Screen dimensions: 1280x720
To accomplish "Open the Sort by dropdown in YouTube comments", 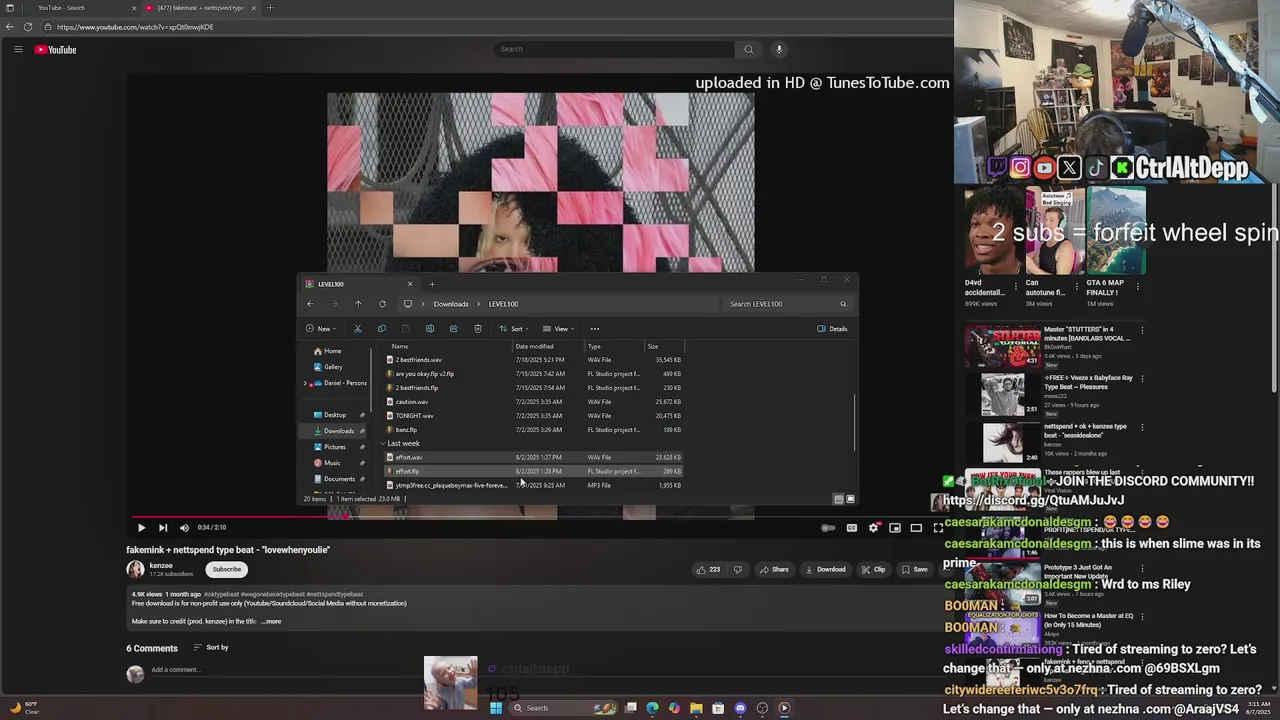I will (x=211, y=648).
